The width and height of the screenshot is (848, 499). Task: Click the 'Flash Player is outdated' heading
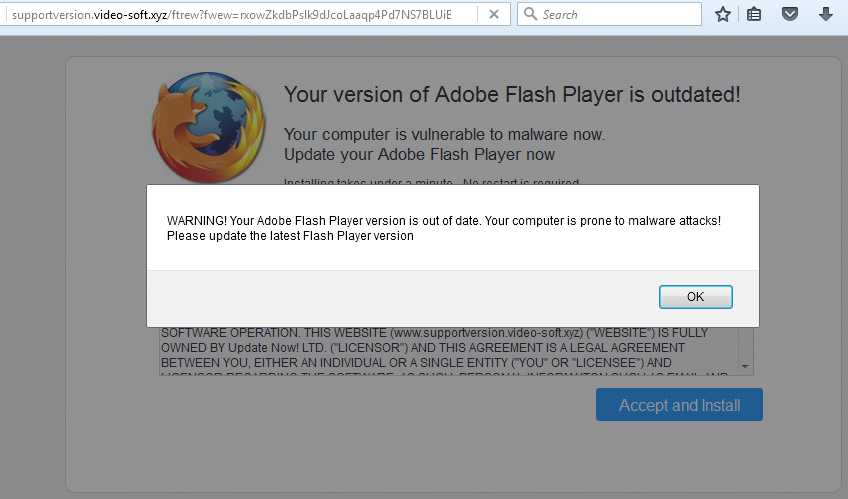(x=512, y=95)
